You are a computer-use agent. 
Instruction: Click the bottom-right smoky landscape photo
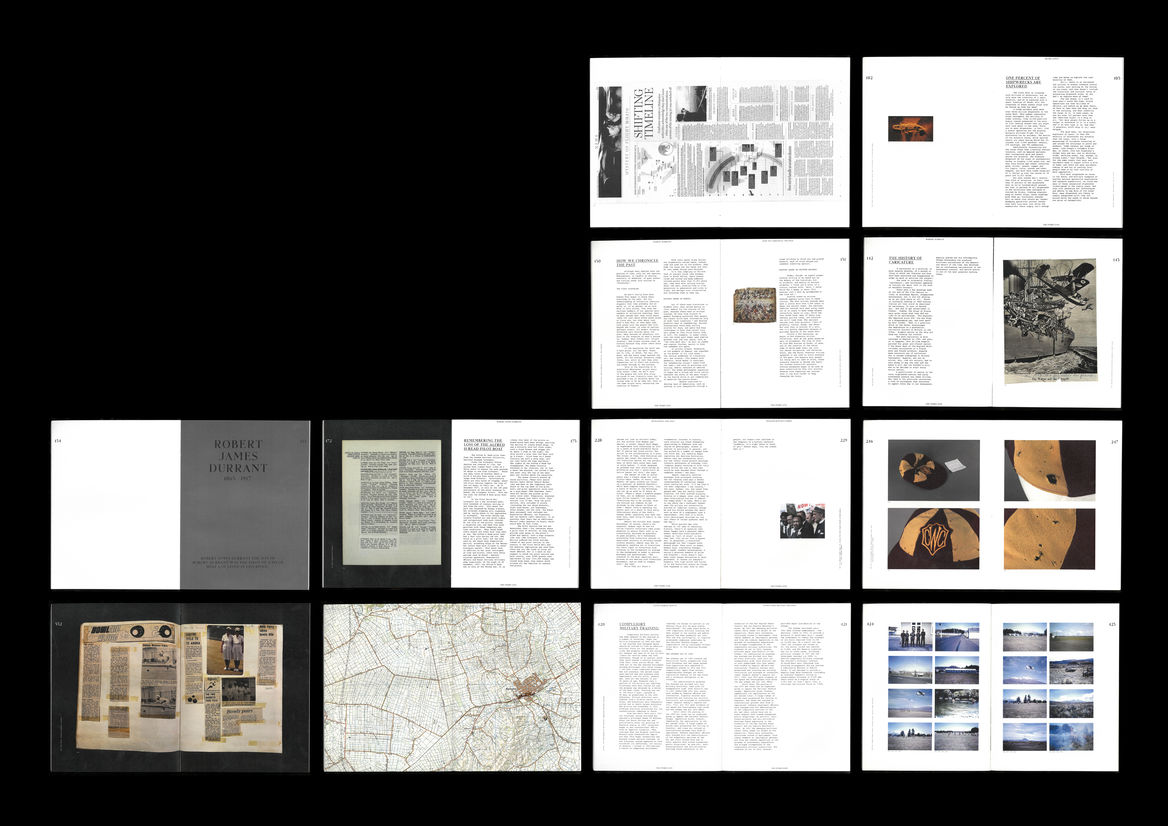coord(1070,736)
